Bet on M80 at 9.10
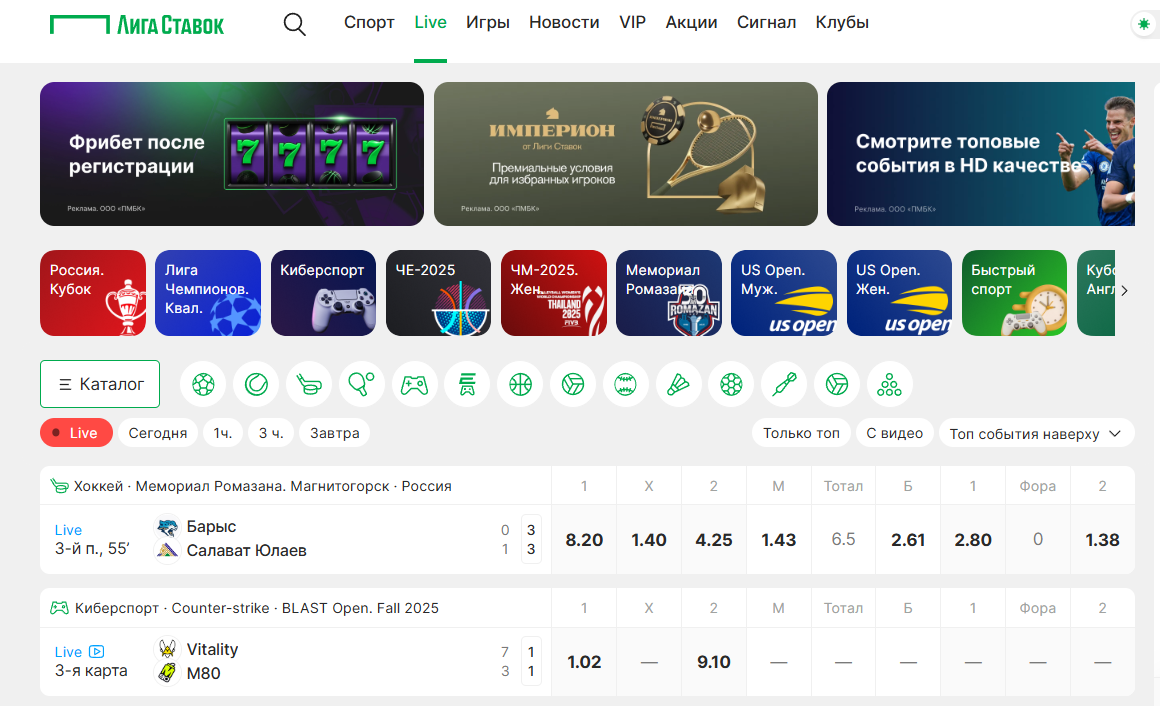 click(x=714, y=662)
